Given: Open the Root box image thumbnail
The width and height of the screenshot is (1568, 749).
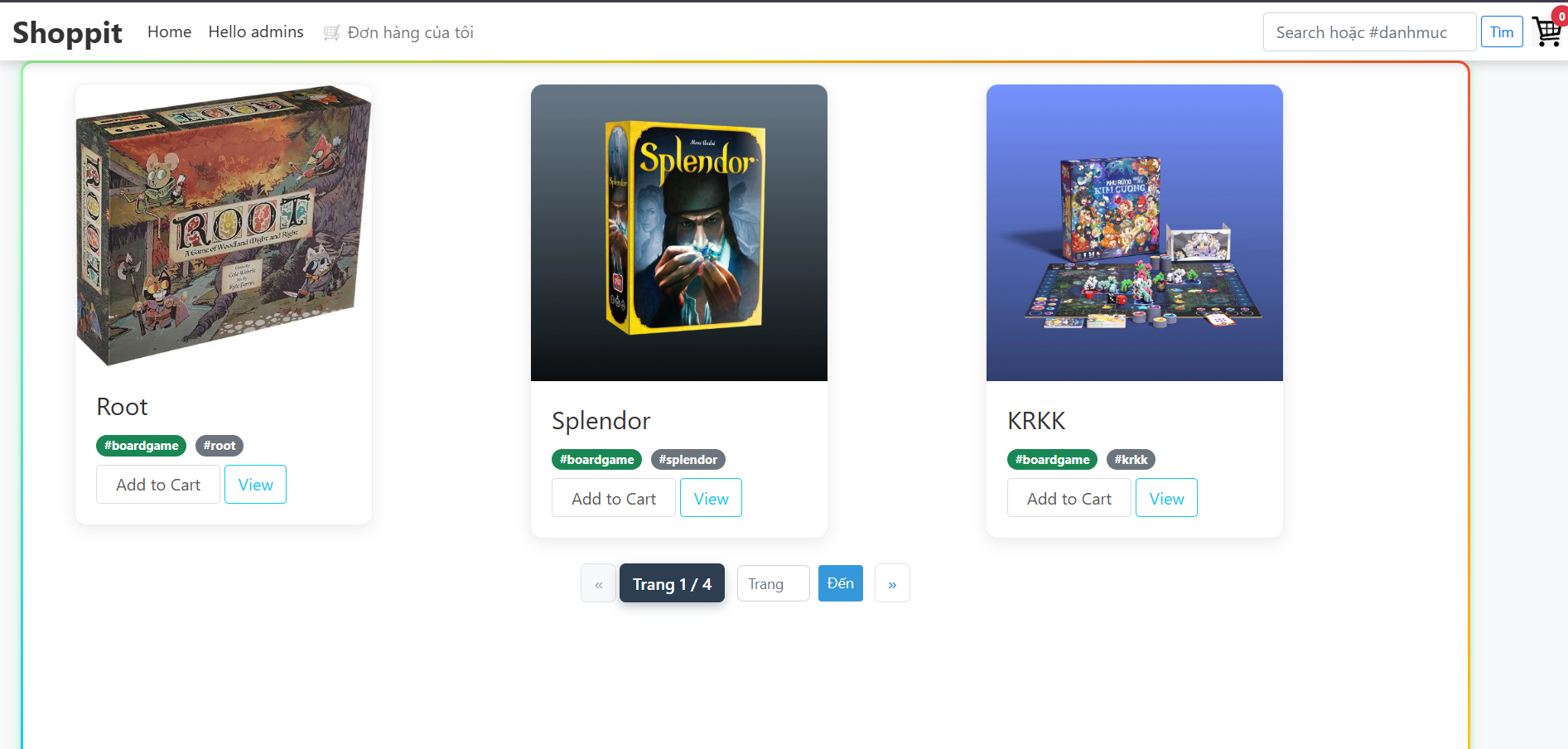Looking at the screenshot, I should click(224, 225).
